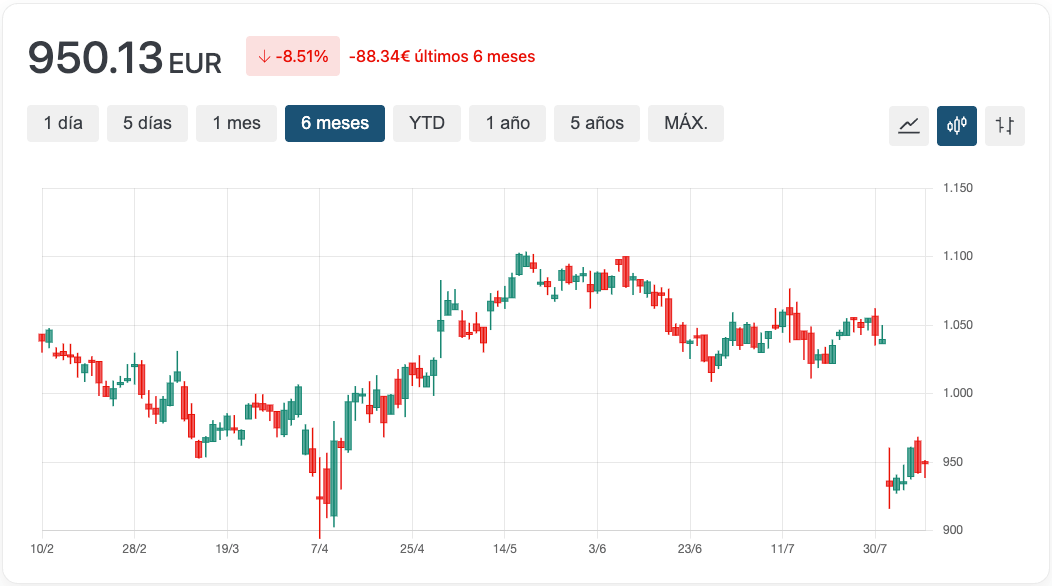Screen dimensions: 1052x586
Task: Click the 14/5 date label
Action: tap(505, 549)
